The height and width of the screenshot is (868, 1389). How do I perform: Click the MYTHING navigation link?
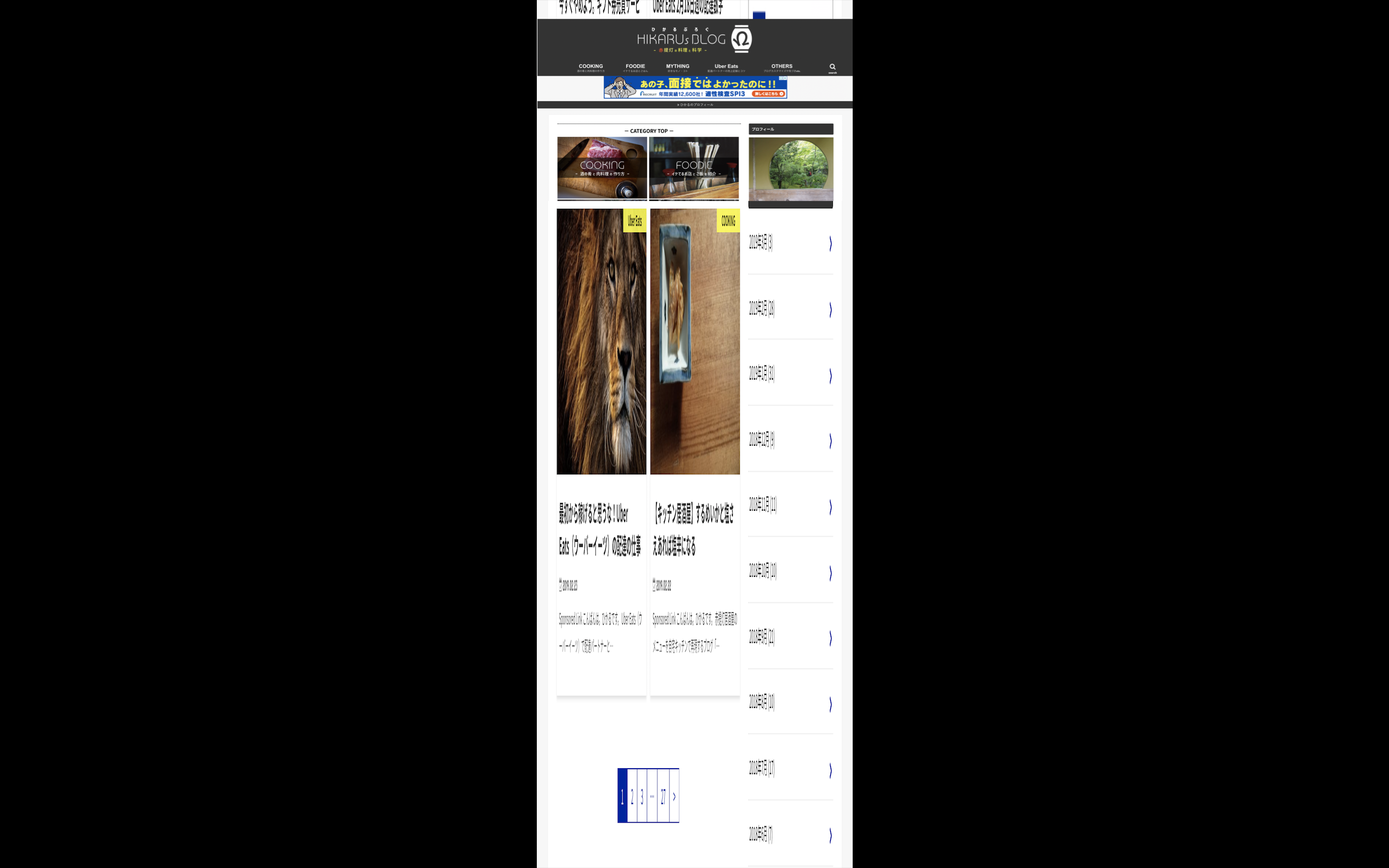click(x=679, y=65)
